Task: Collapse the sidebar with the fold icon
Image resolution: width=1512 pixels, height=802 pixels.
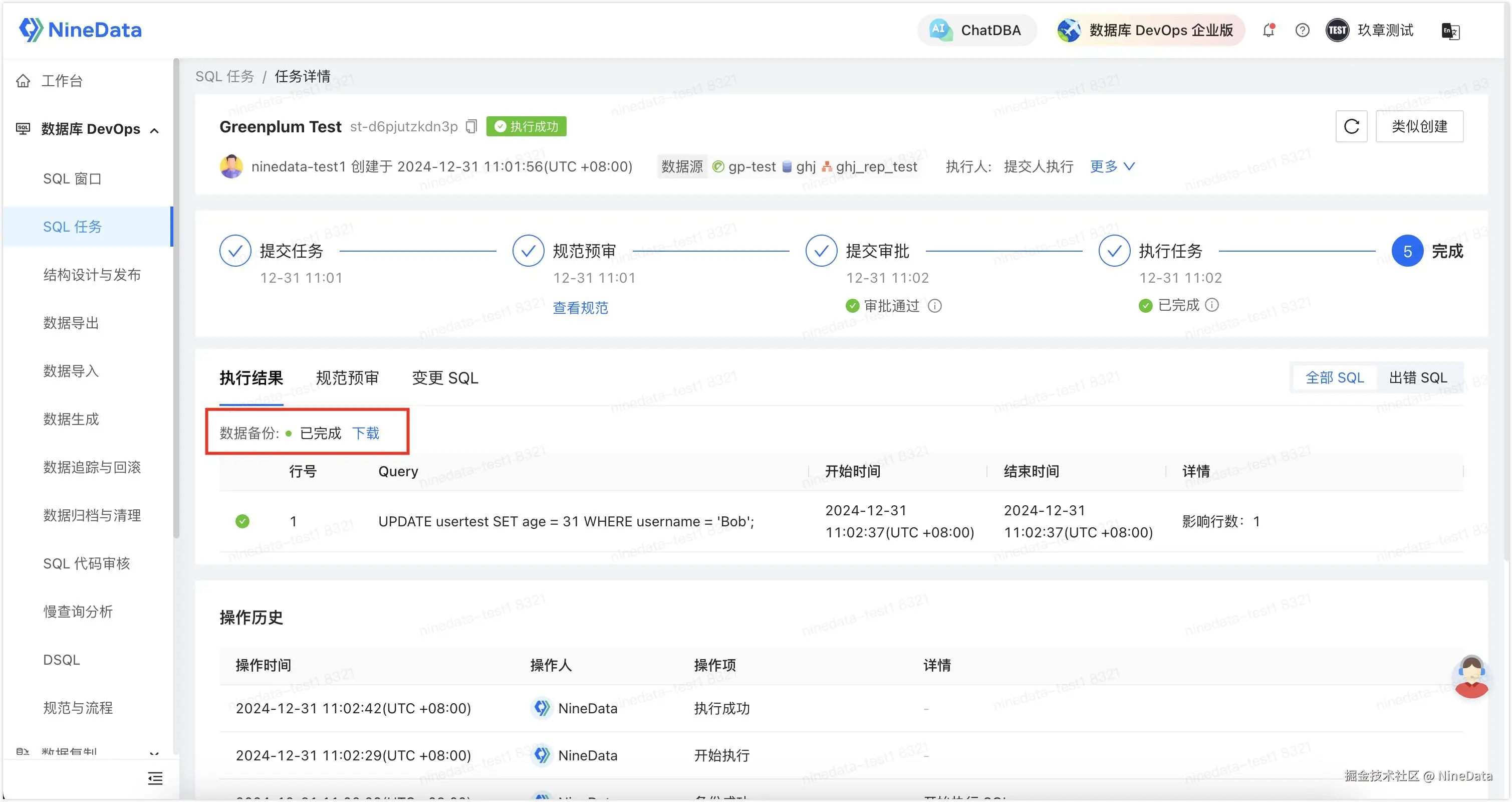Action: 155,778
